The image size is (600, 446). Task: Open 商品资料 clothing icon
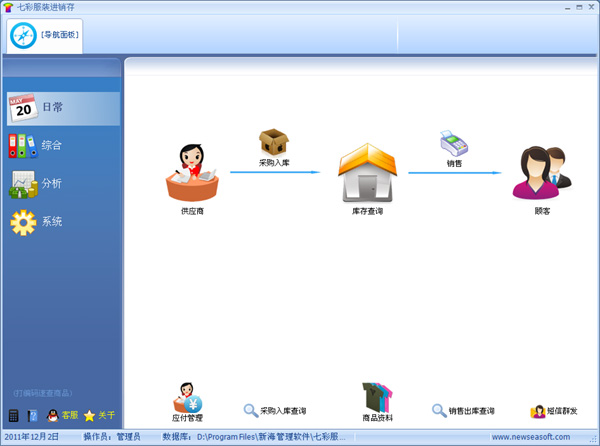coord(377,398)
